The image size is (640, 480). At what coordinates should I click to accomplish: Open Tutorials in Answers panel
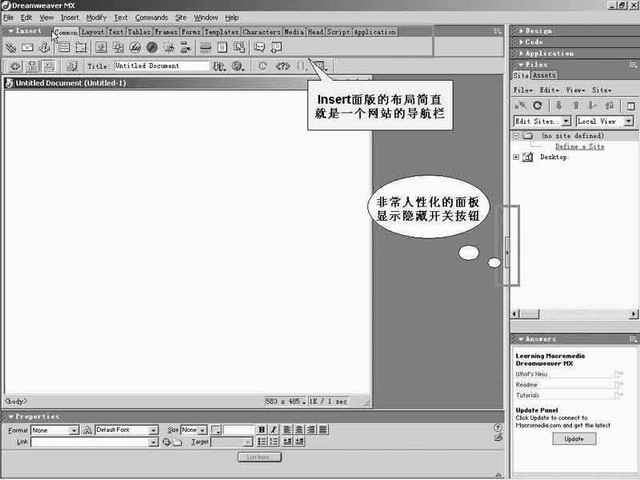(528, 396)
